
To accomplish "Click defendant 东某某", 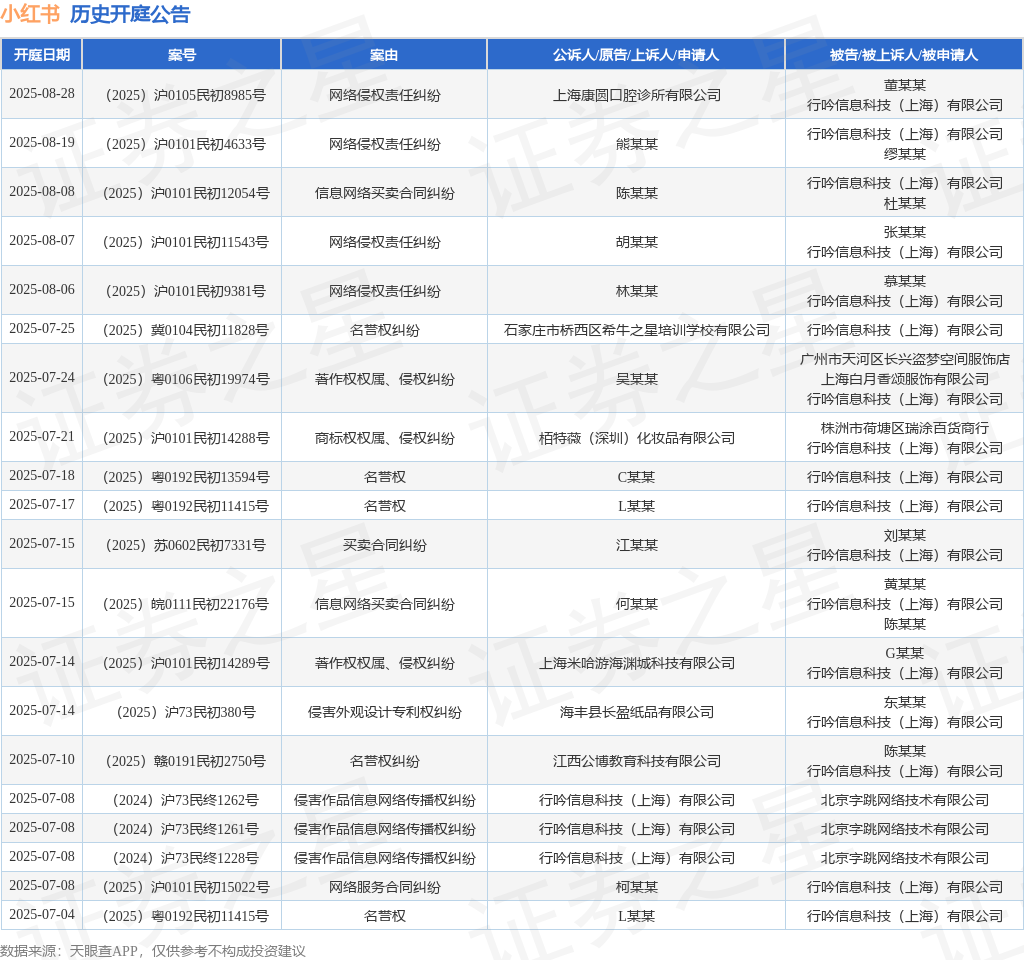I will click(904, 702).
